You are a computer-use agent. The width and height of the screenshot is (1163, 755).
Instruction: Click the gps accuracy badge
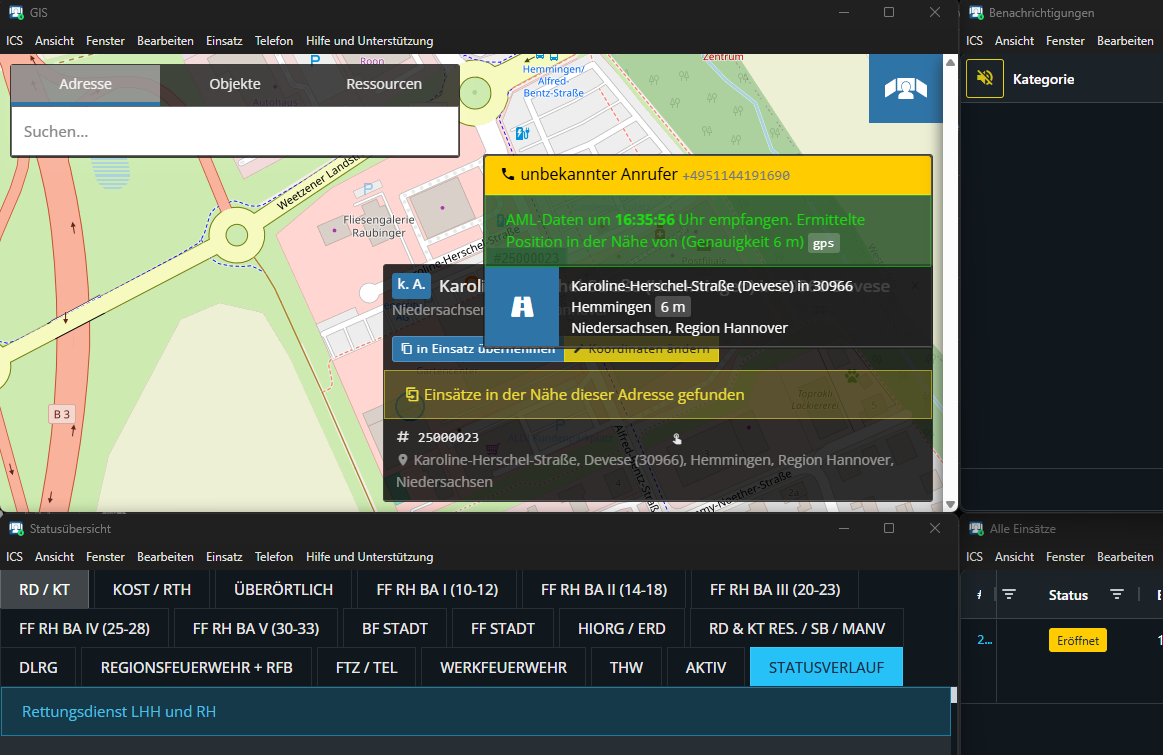pyautogui.click(x=823, y=243)
